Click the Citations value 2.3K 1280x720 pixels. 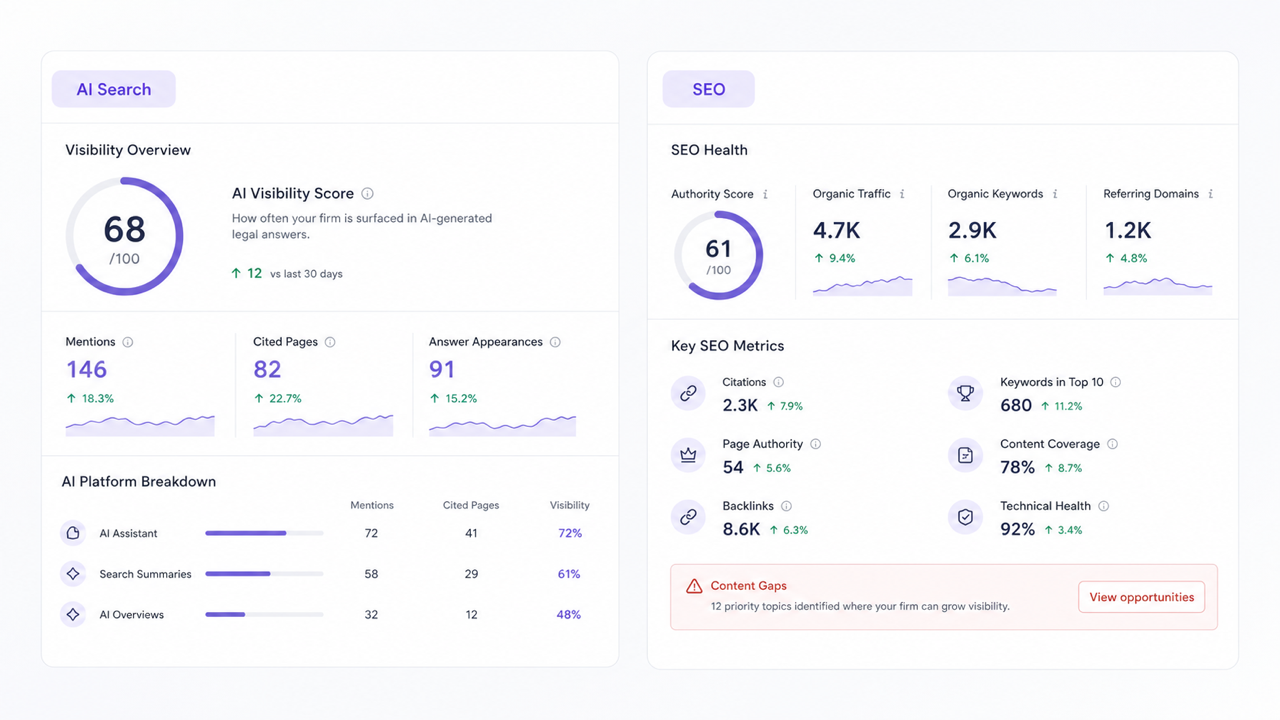pyautogui.click(x=740, y=405)
